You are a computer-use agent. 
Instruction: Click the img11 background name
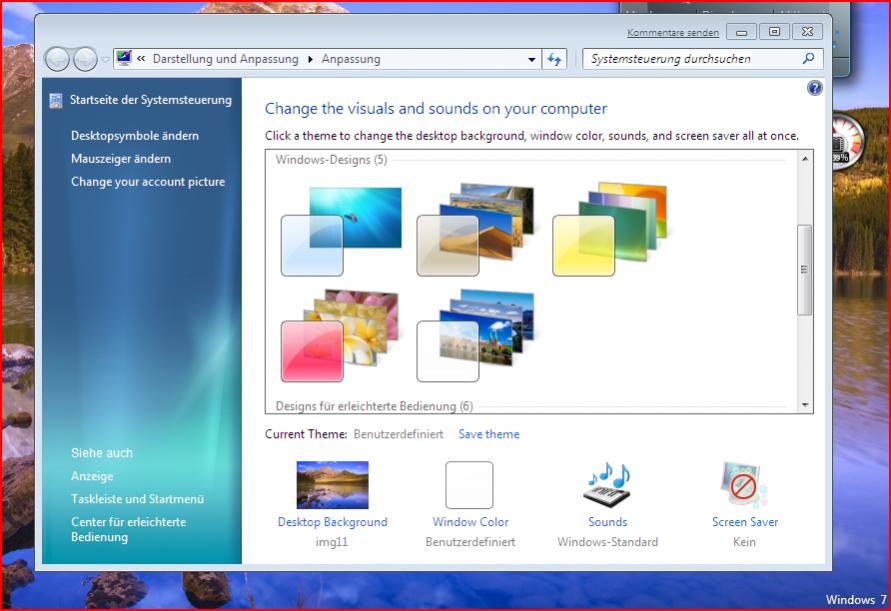point(332,542)
